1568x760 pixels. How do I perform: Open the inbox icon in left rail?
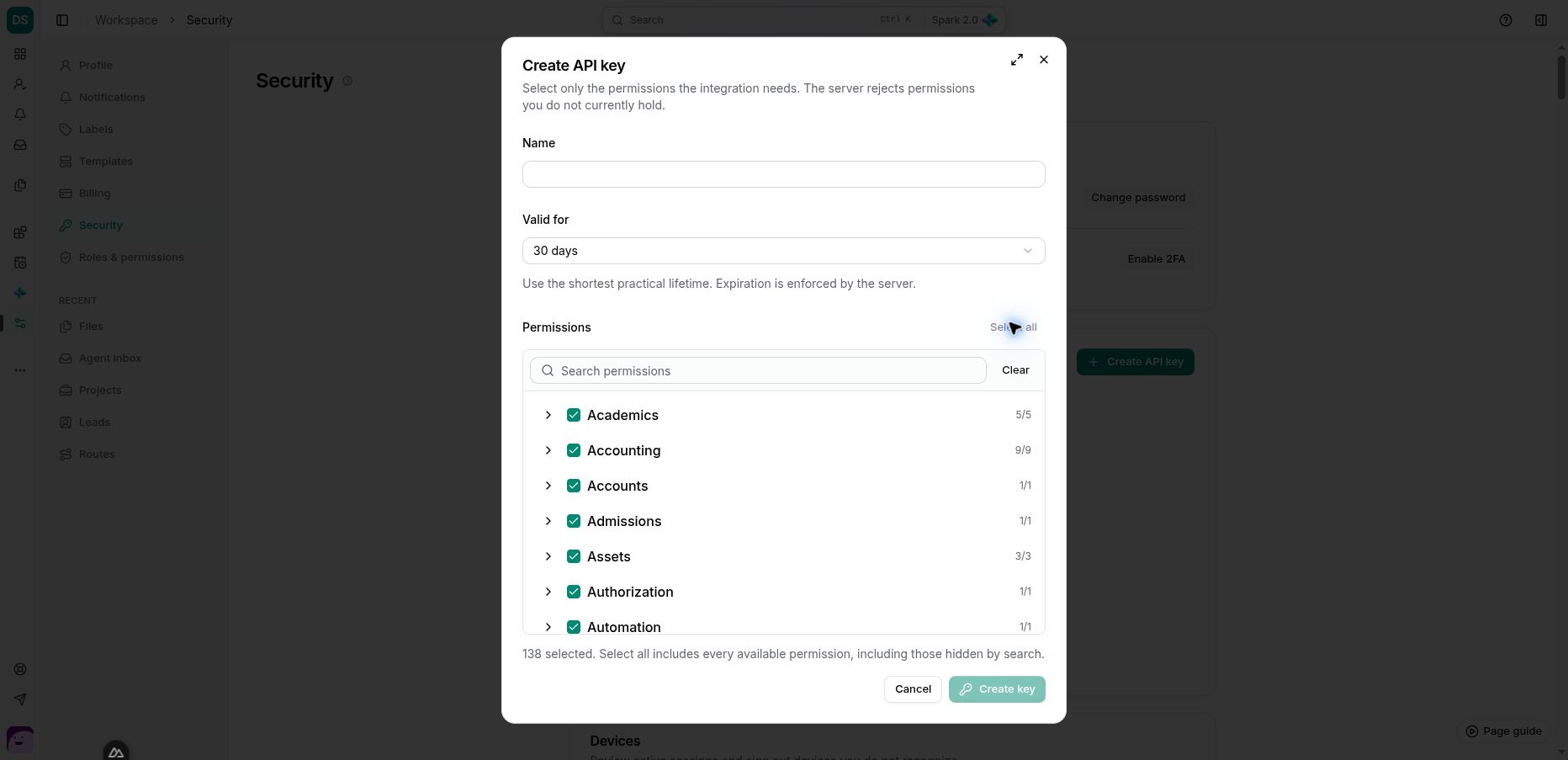click(20, 145)
